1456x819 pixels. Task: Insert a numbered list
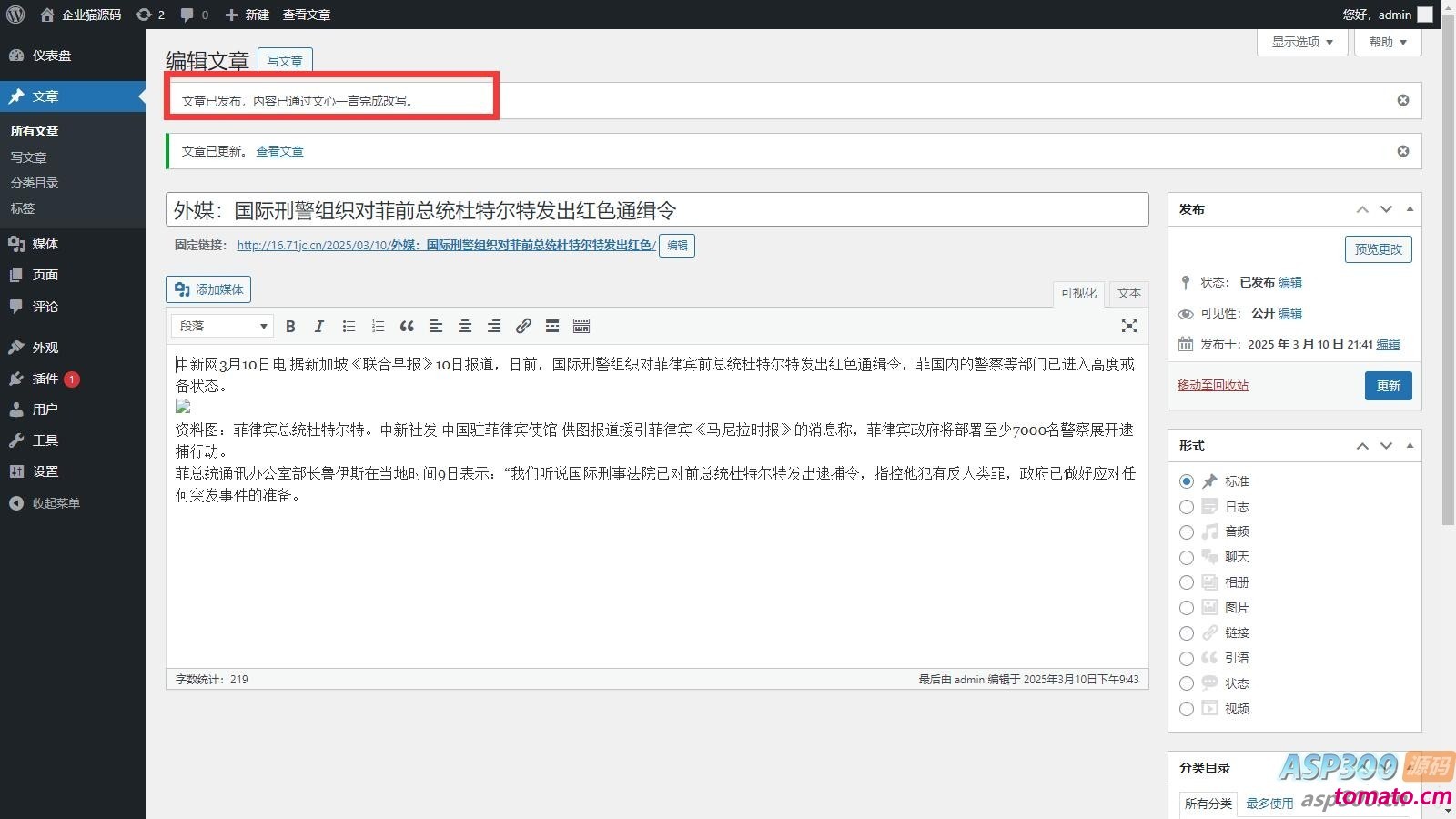click(378, 326)
